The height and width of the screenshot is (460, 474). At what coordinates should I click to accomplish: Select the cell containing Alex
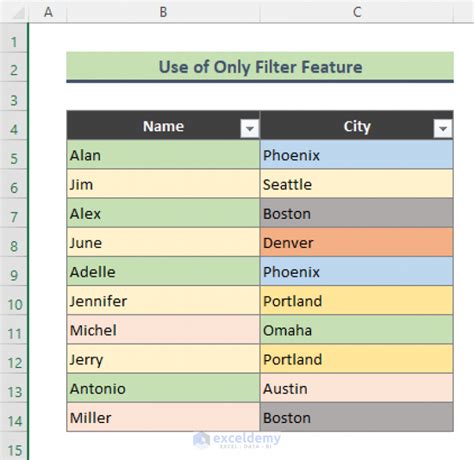tap(163, 213)
